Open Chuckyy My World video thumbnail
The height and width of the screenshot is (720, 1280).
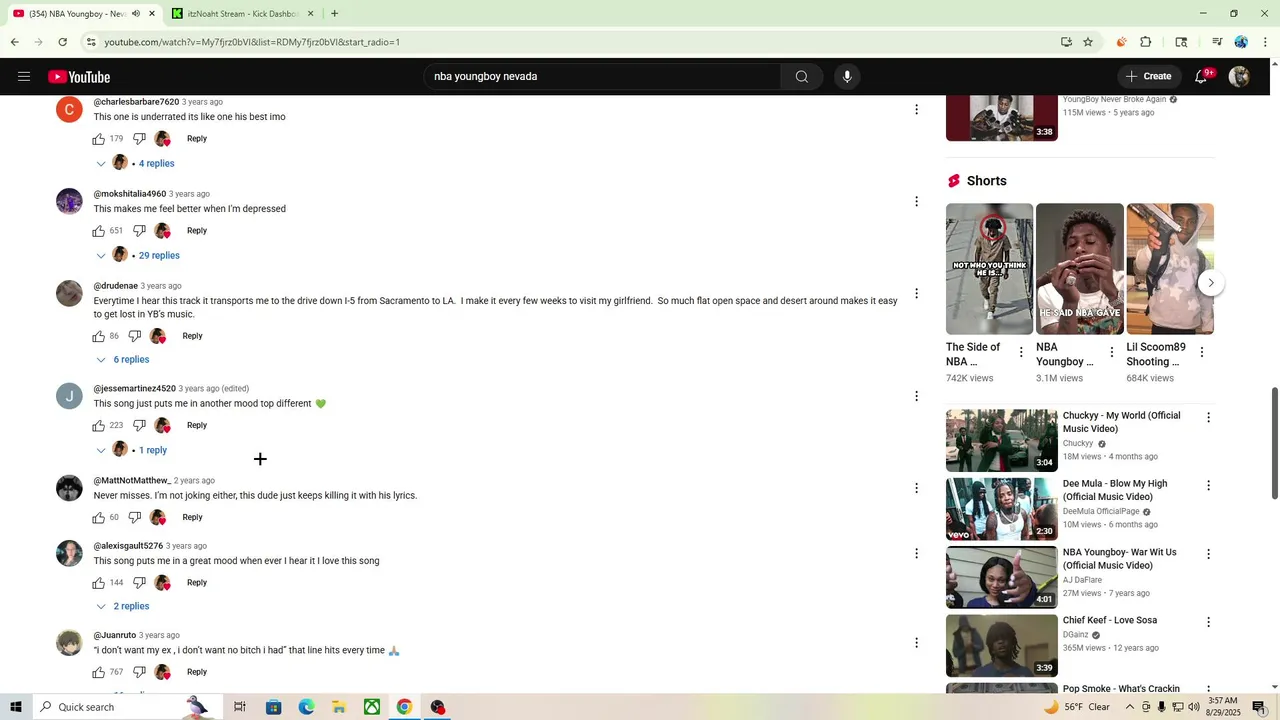[1001, 440]
